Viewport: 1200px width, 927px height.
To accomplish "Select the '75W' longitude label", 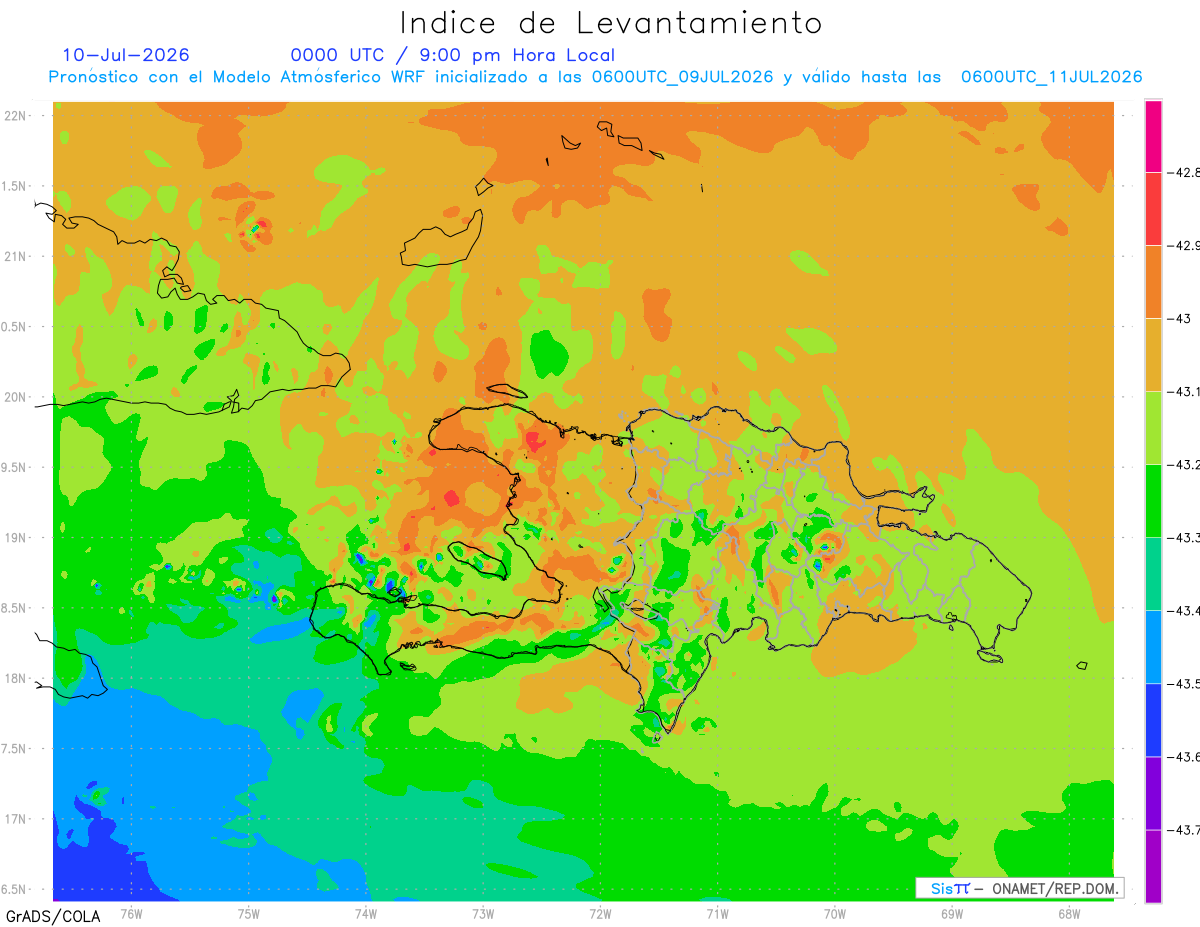I will [249, 913].
